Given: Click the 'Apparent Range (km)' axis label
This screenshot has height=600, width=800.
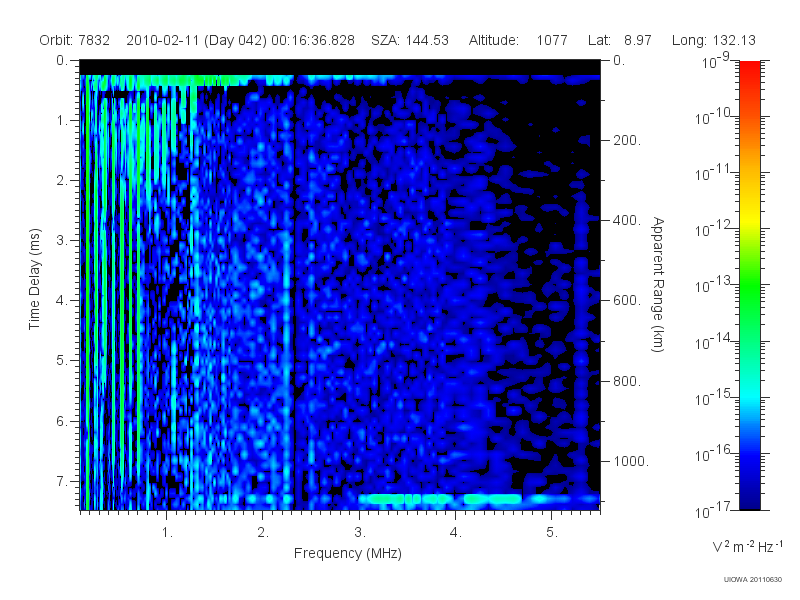Looking at the screenshot, I should pos(658,284).
